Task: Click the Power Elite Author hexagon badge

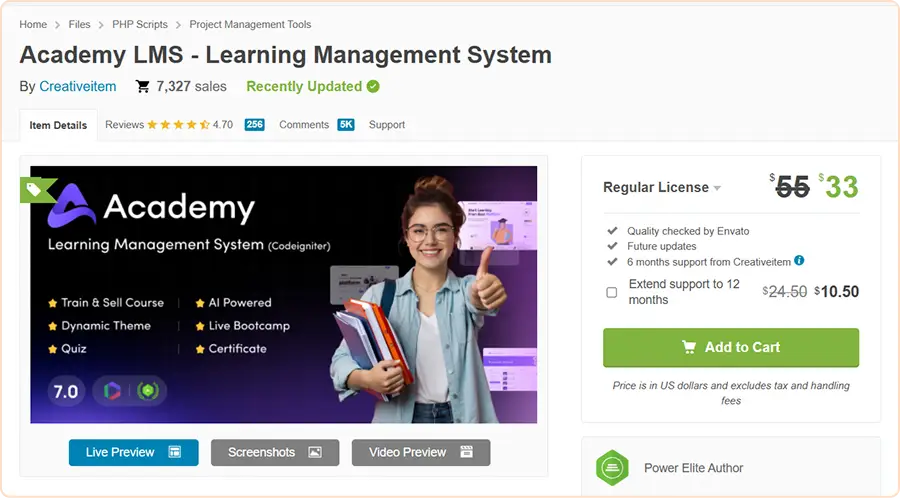Action: 612,468
